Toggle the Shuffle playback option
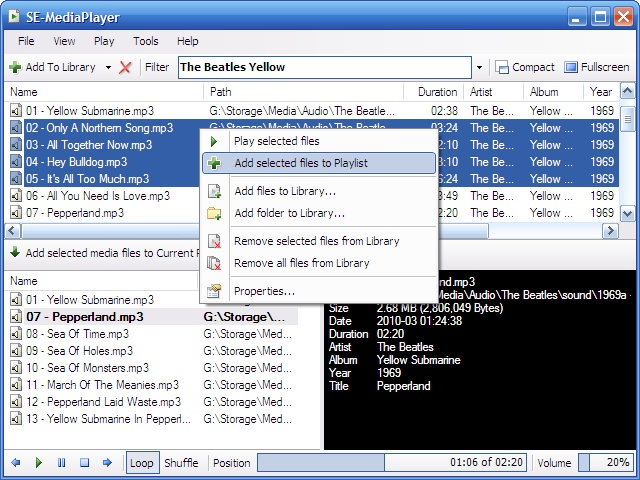 181,463
